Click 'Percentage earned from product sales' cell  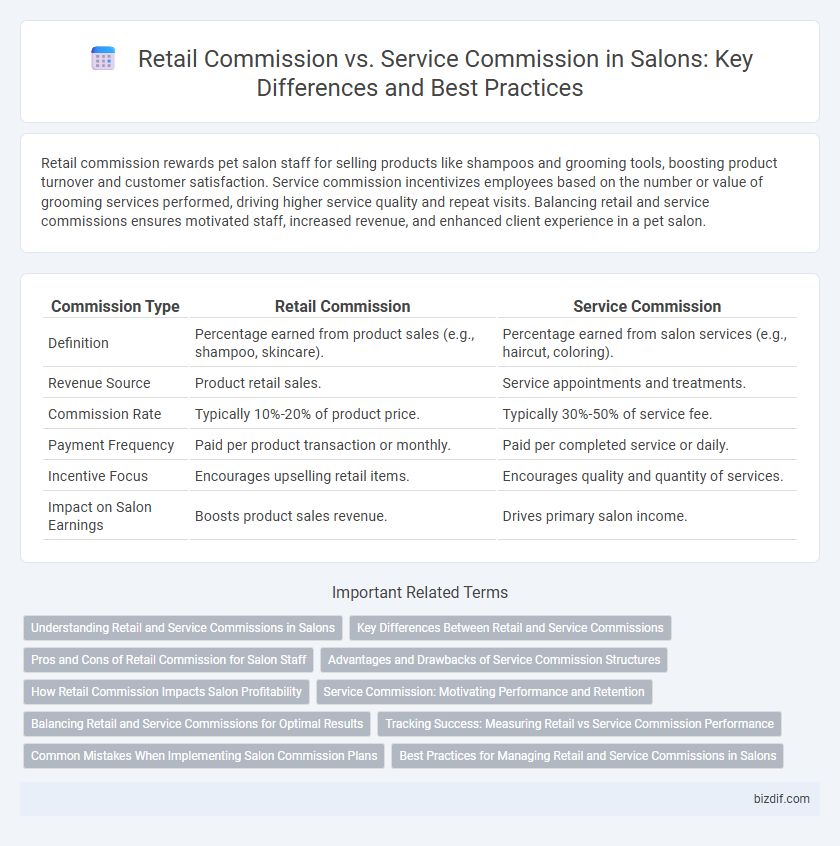click(x=343, y=343)
